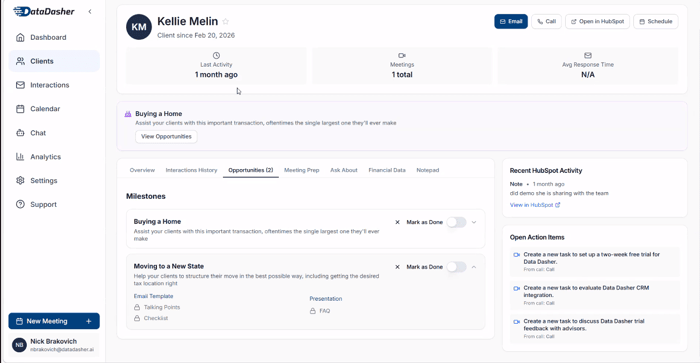Click the Settings gear icon
This screenshot has height=363, width=700.
coord(20,180)
